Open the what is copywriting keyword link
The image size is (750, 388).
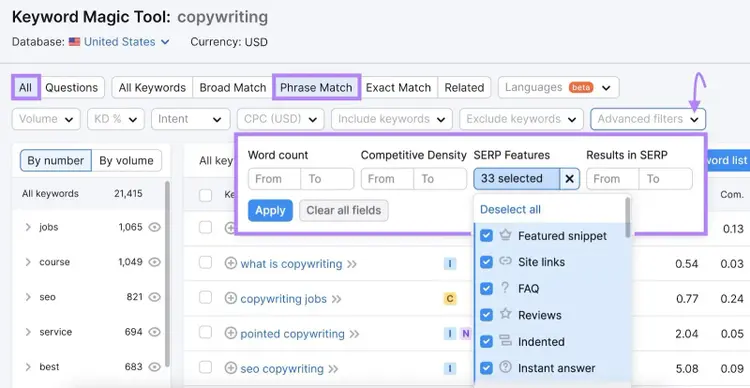291,264
